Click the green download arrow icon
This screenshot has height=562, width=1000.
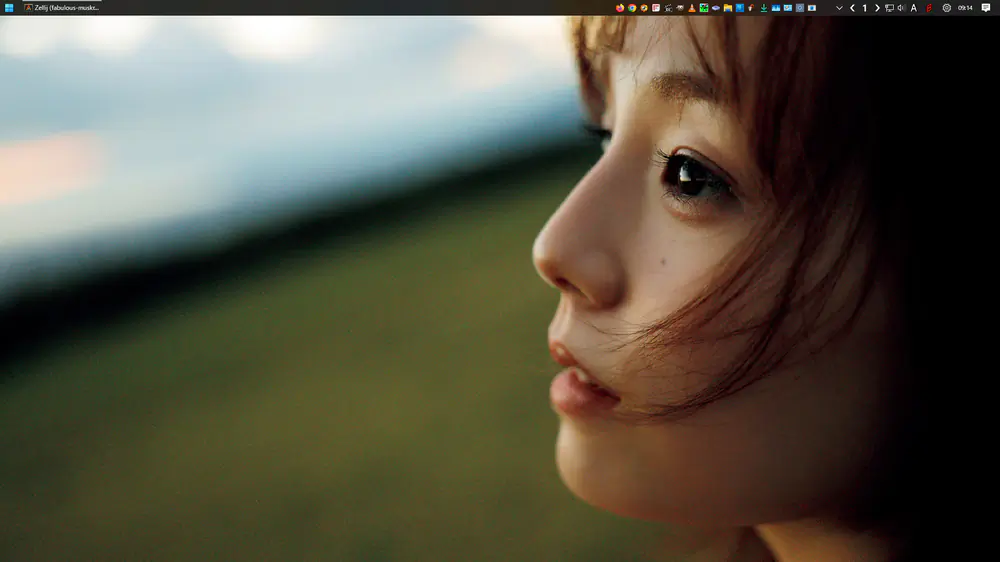point(764,7)
